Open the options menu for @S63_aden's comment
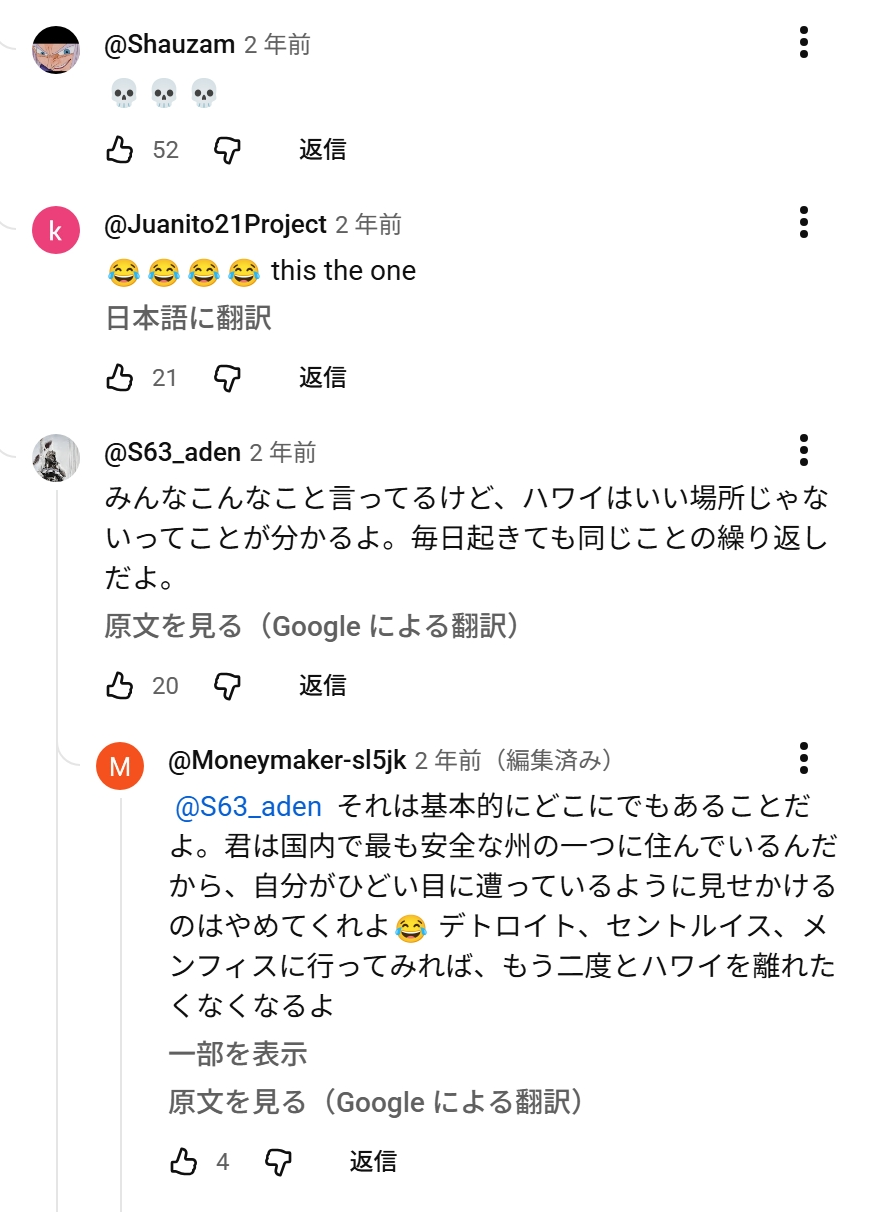 pos(803,451)
